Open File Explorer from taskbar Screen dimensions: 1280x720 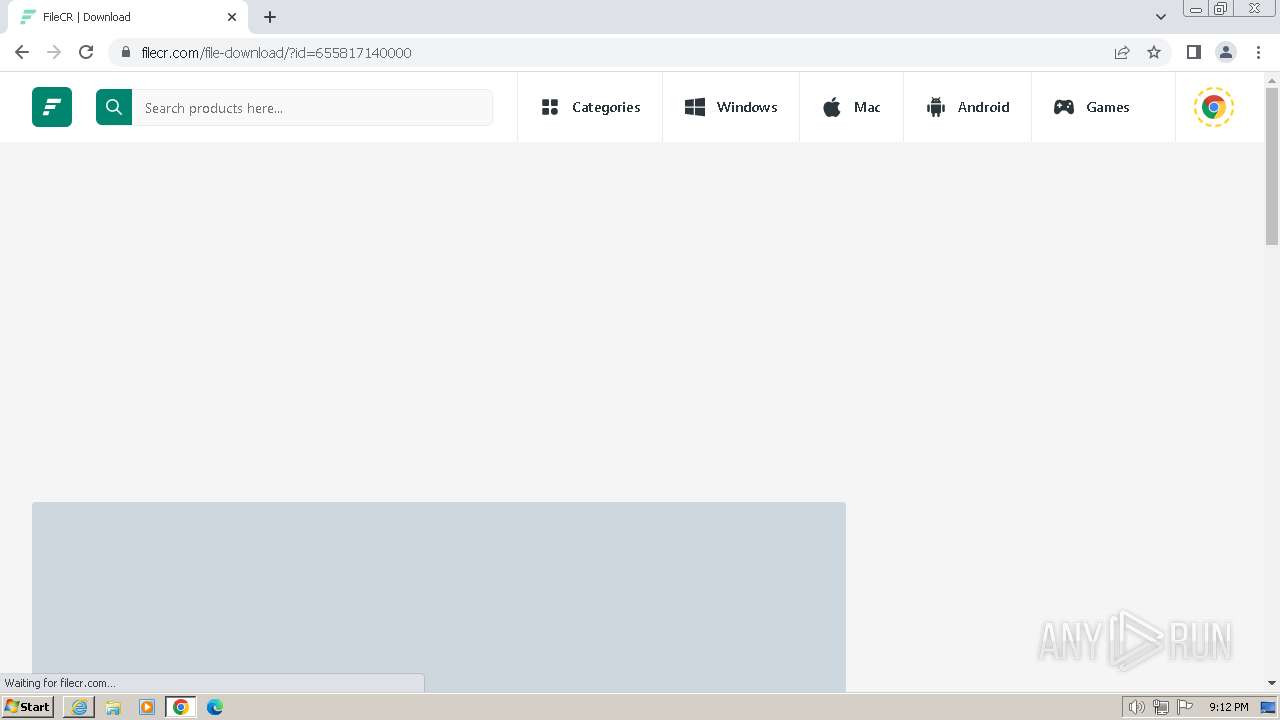click(113, 707)
